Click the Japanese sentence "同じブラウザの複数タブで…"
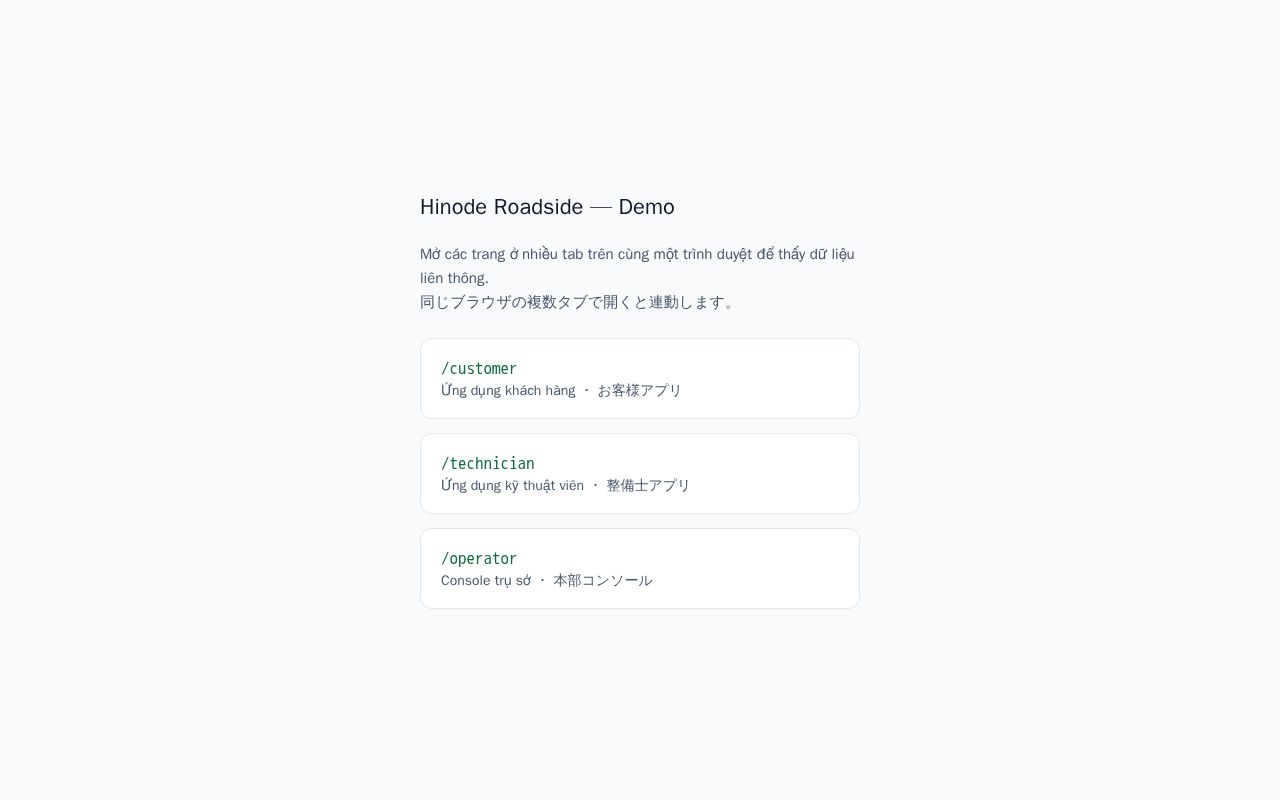The width and height of the screenshot is (1280, 800). [x=579, y=302]
